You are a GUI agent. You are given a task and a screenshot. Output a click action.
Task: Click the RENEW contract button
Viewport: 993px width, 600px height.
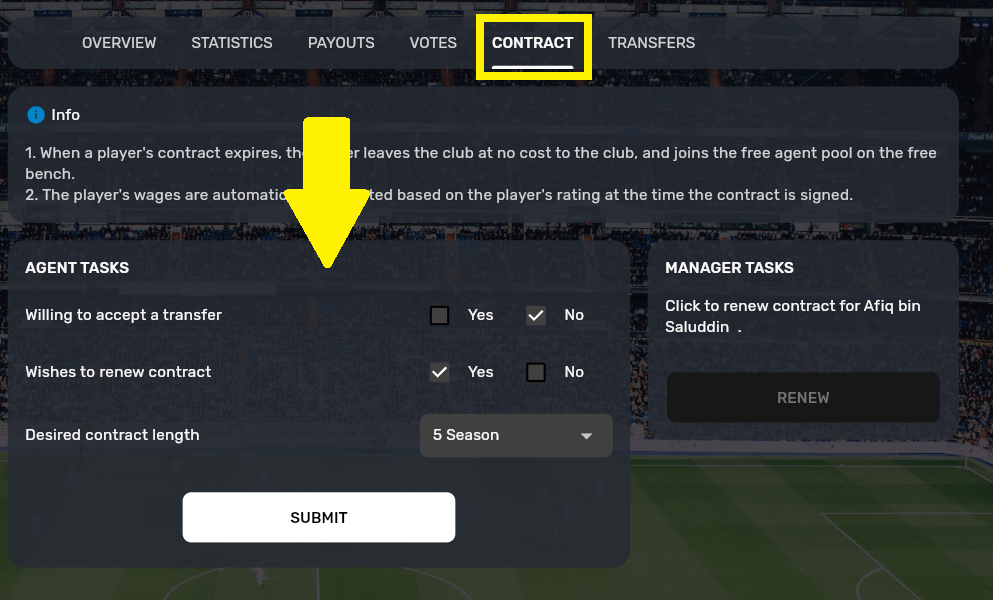point(803,398)
